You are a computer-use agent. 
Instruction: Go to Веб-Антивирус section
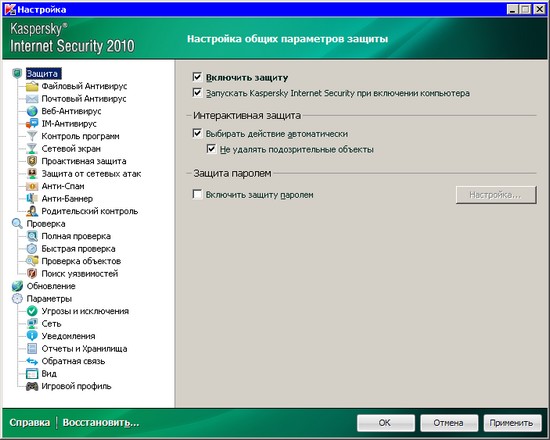pyautogui.click(x=71, y=111)
